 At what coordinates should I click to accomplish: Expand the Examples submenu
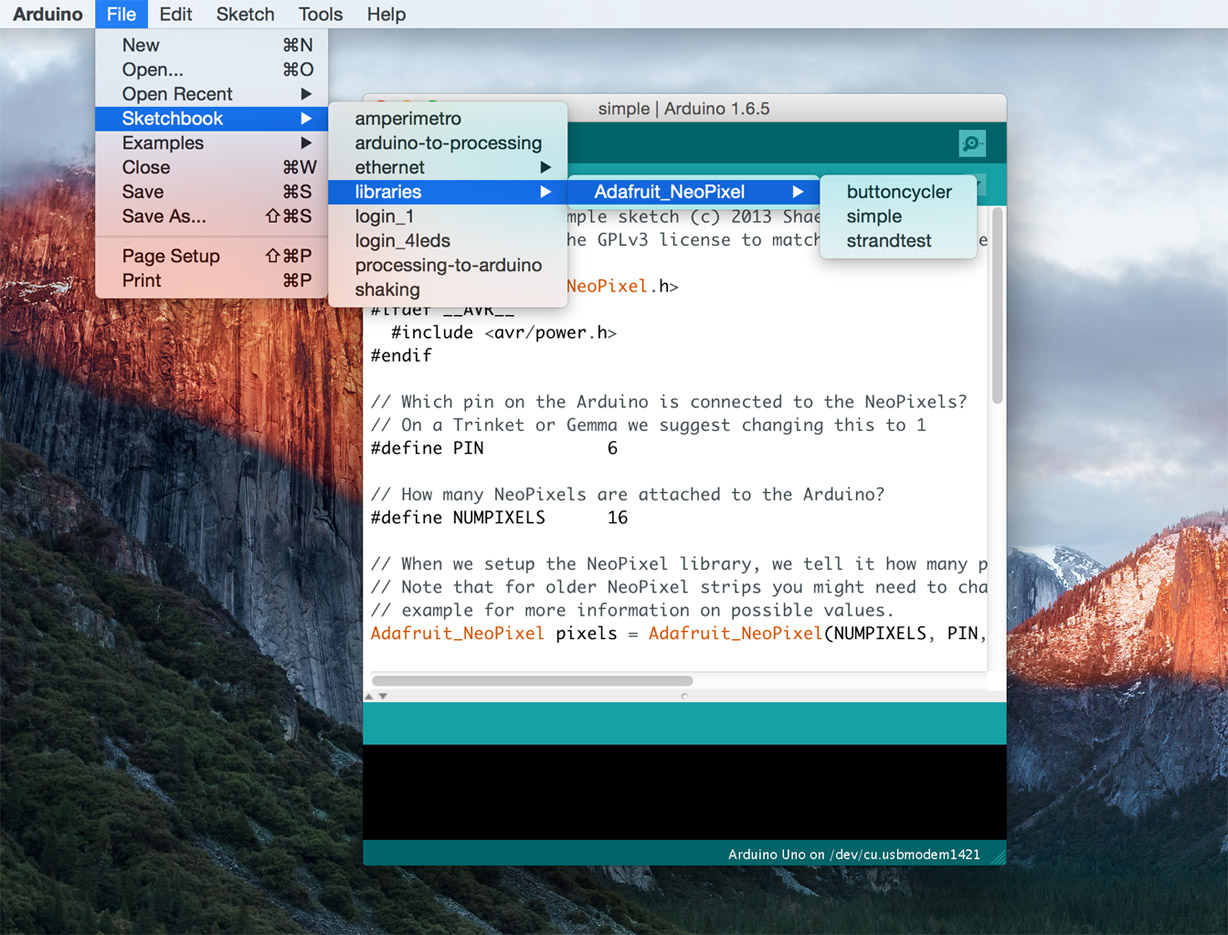pyautogui.click(x=212, y=143)
